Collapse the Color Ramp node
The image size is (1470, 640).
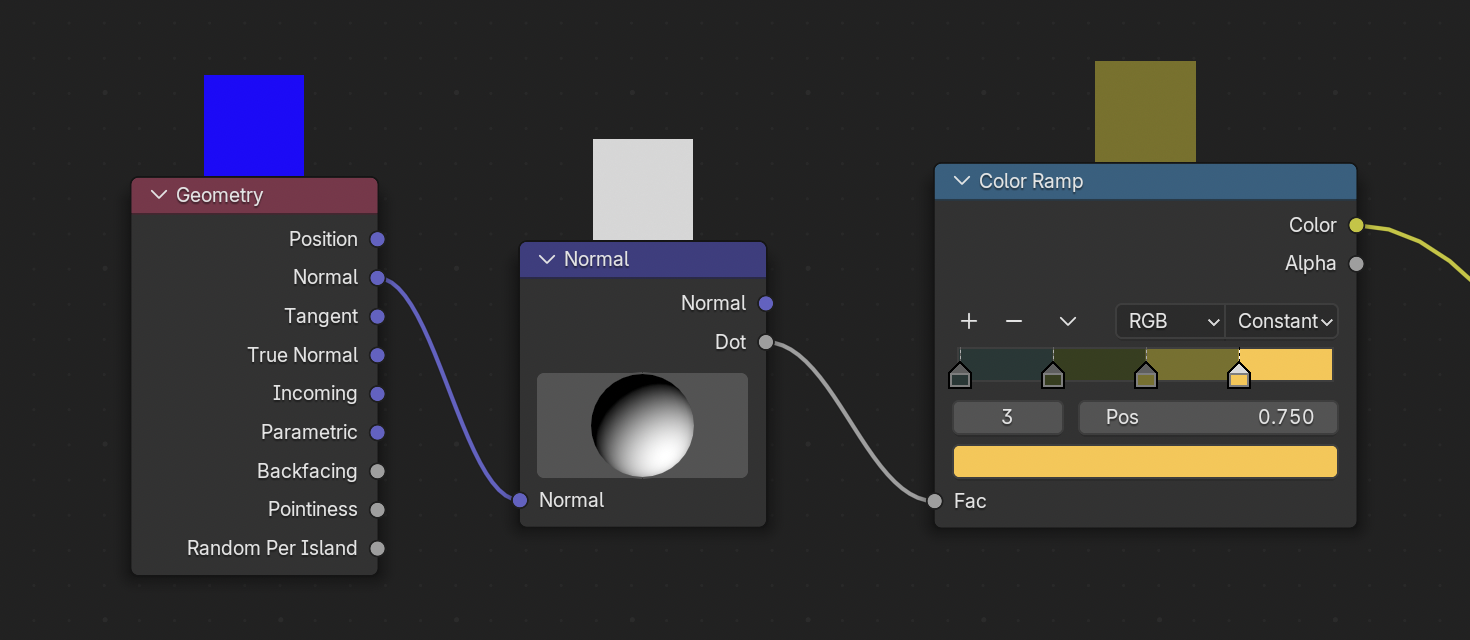tap(962, 181)
